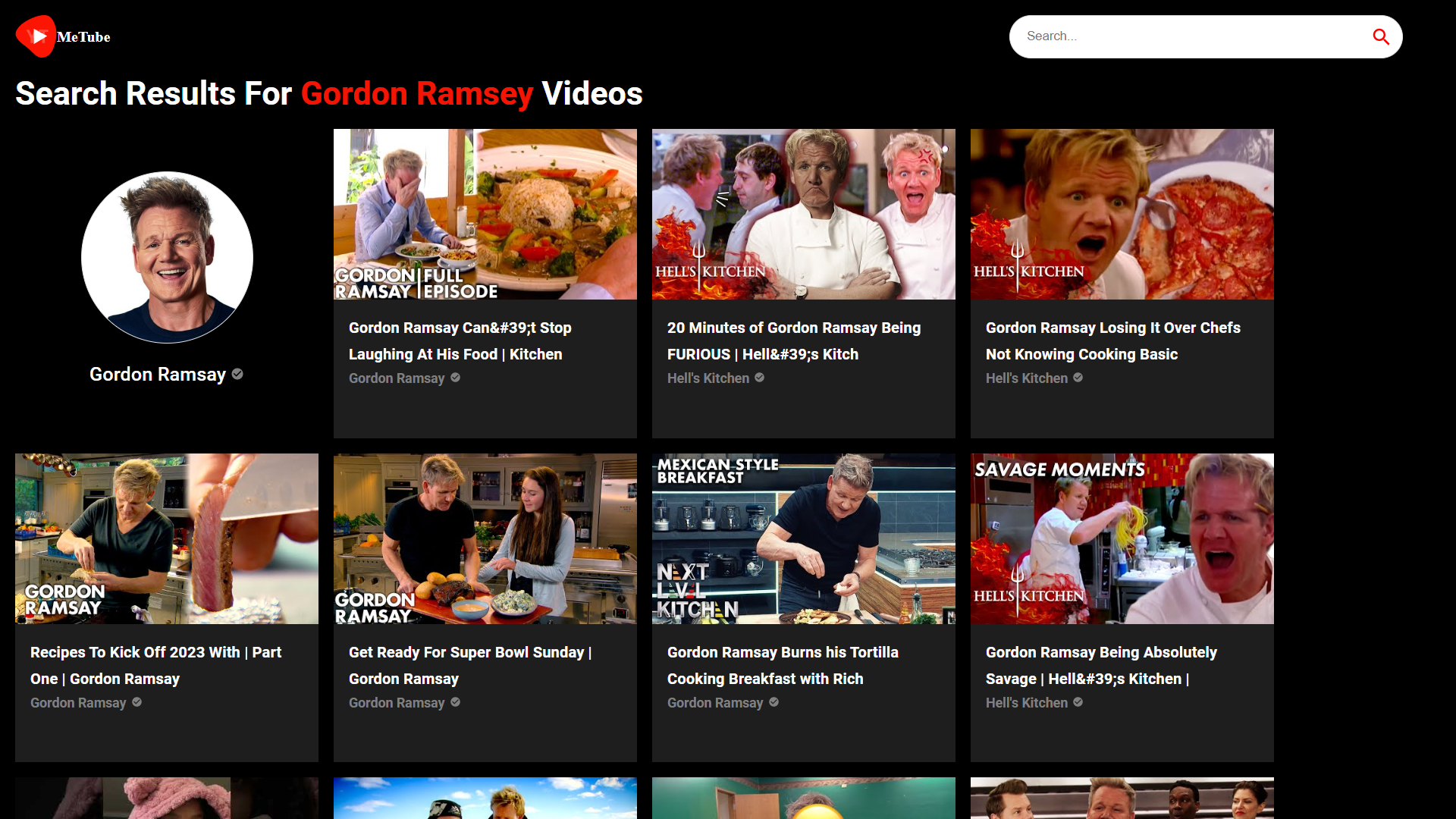Viewport: 1456px width, 819px height.
Task: Open the Gordon Ramsay channel avatar
Action: (166, 257)
